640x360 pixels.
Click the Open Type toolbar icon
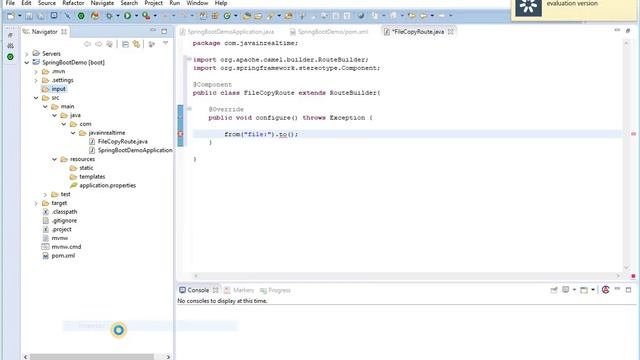click(x=247, y=16)
